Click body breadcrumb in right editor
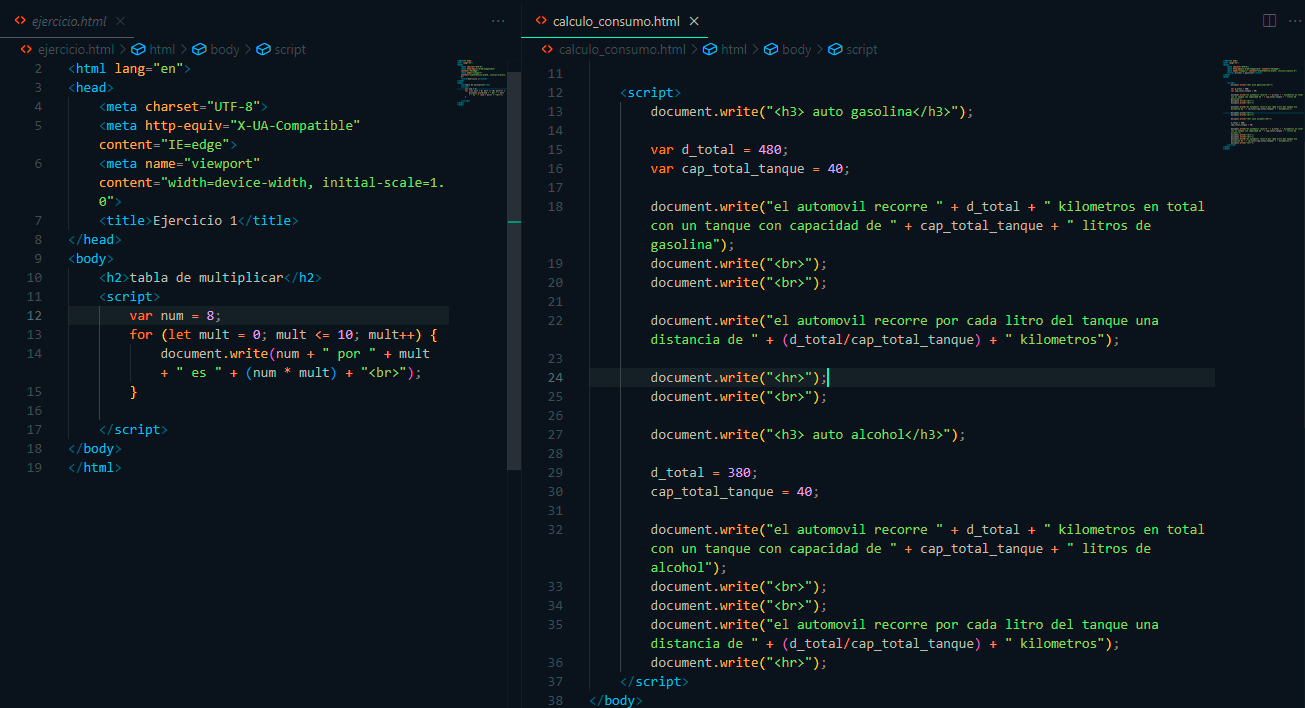The width and height of the screenshot is (1305, 708). coord(797,49)
